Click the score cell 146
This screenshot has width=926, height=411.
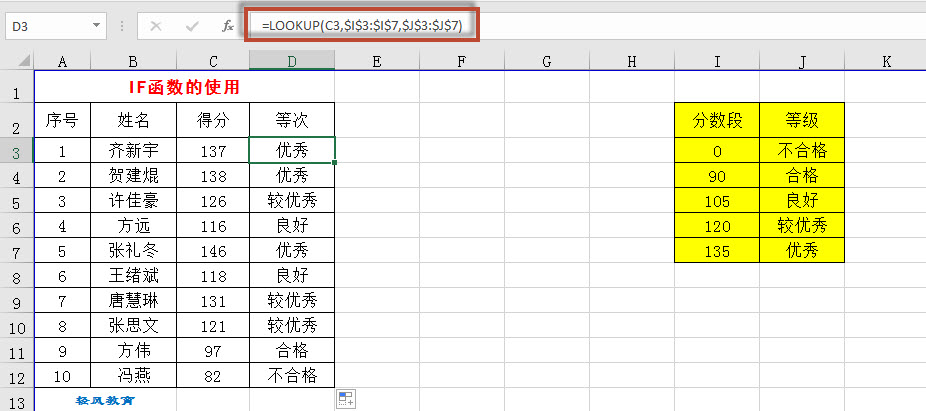click(213, 250)
